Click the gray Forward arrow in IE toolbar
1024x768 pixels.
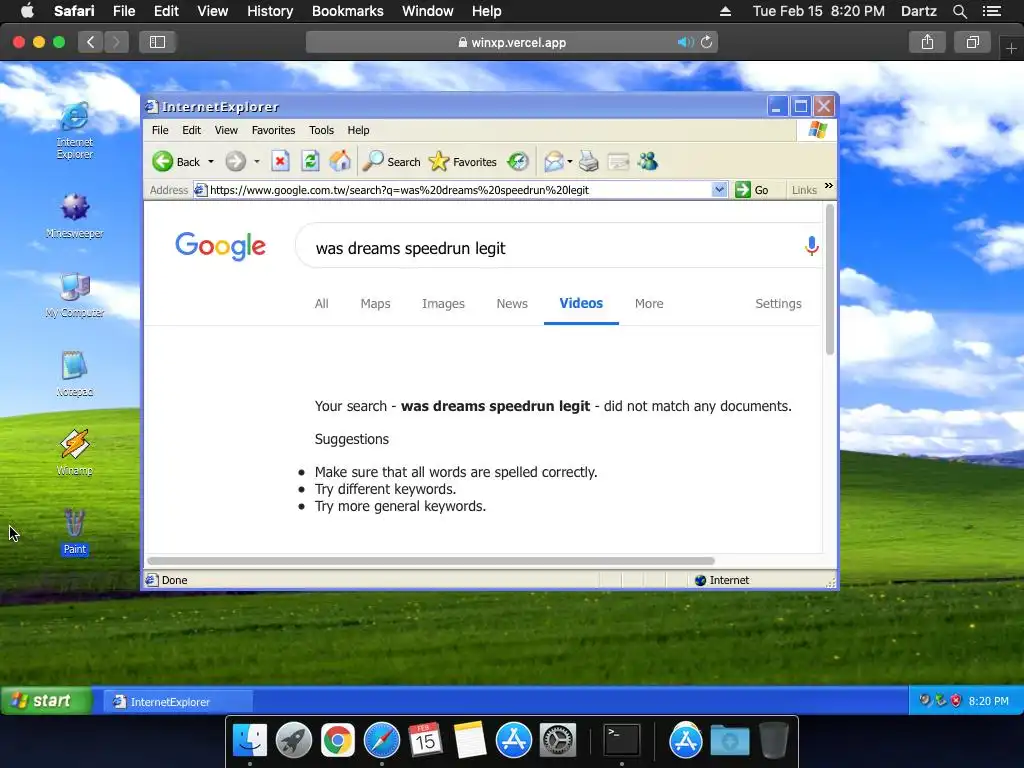[x=236, y=161]
